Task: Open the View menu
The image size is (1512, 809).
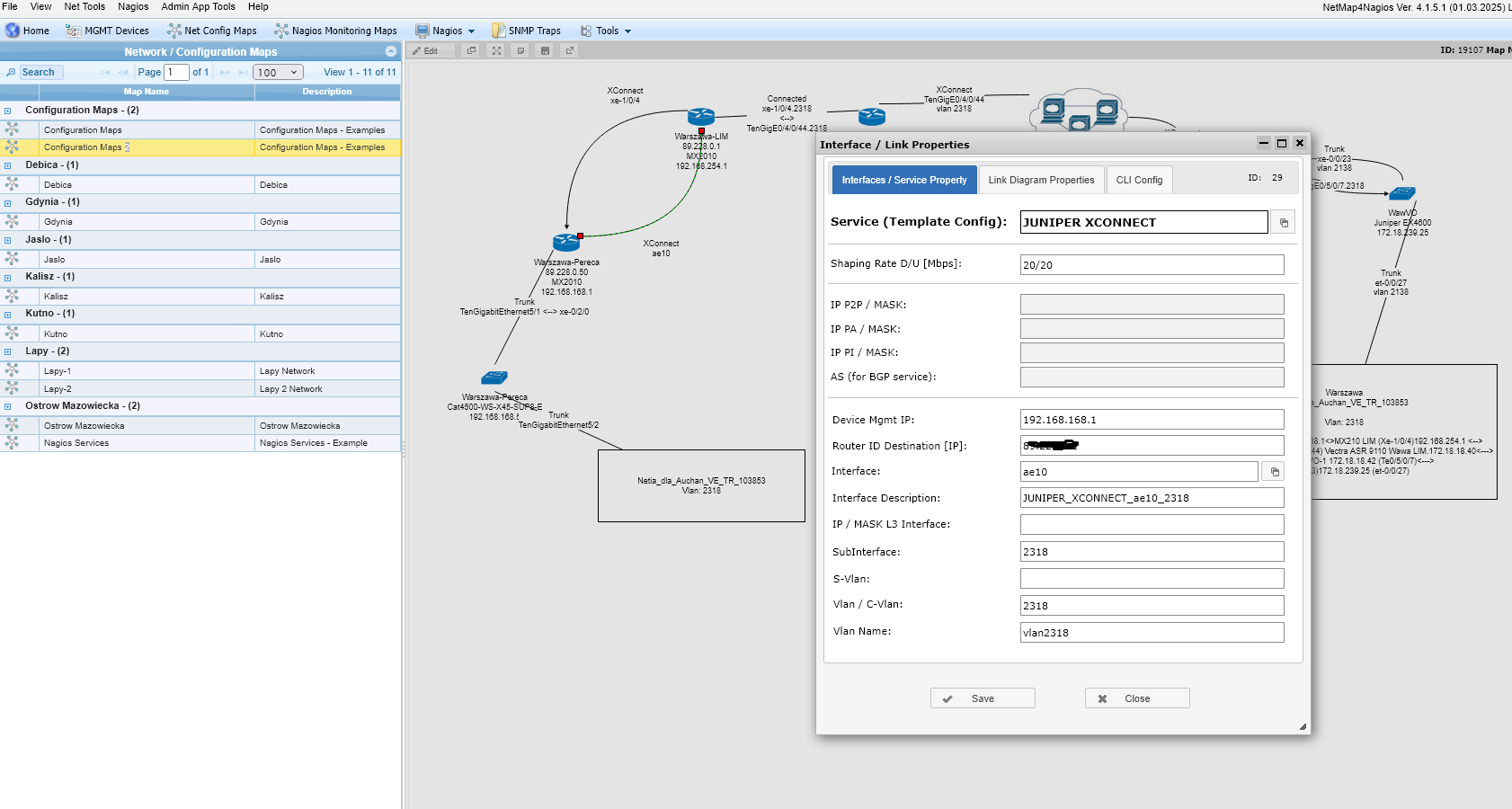Action: [41, 6]
